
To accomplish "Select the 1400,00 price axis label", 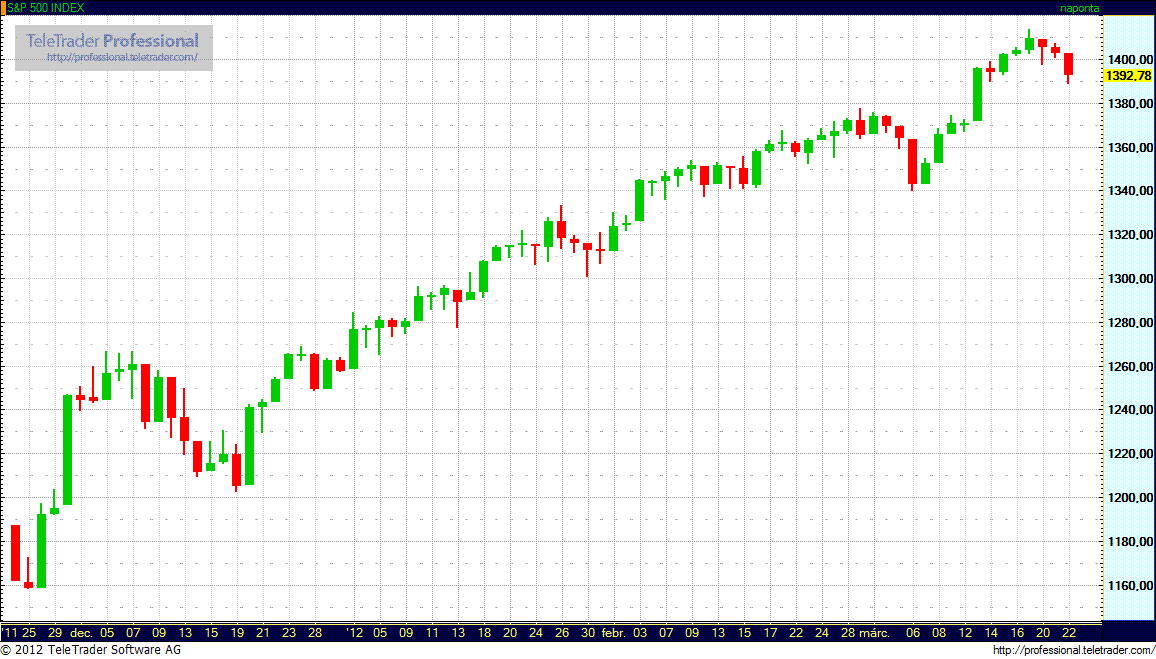I will 1129,60.
